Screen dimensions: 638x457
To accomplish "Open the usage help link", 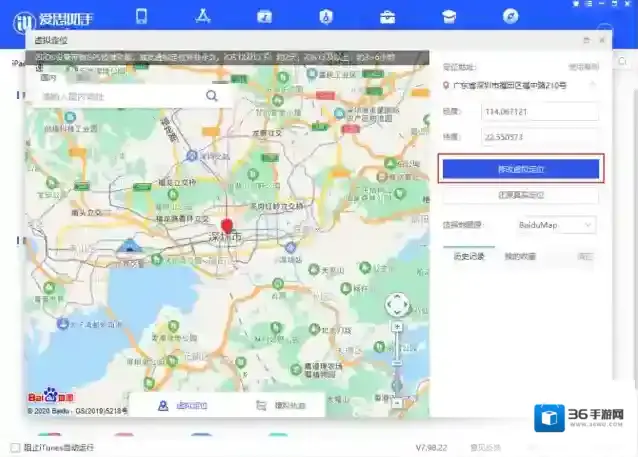I will tap(583, 67).
